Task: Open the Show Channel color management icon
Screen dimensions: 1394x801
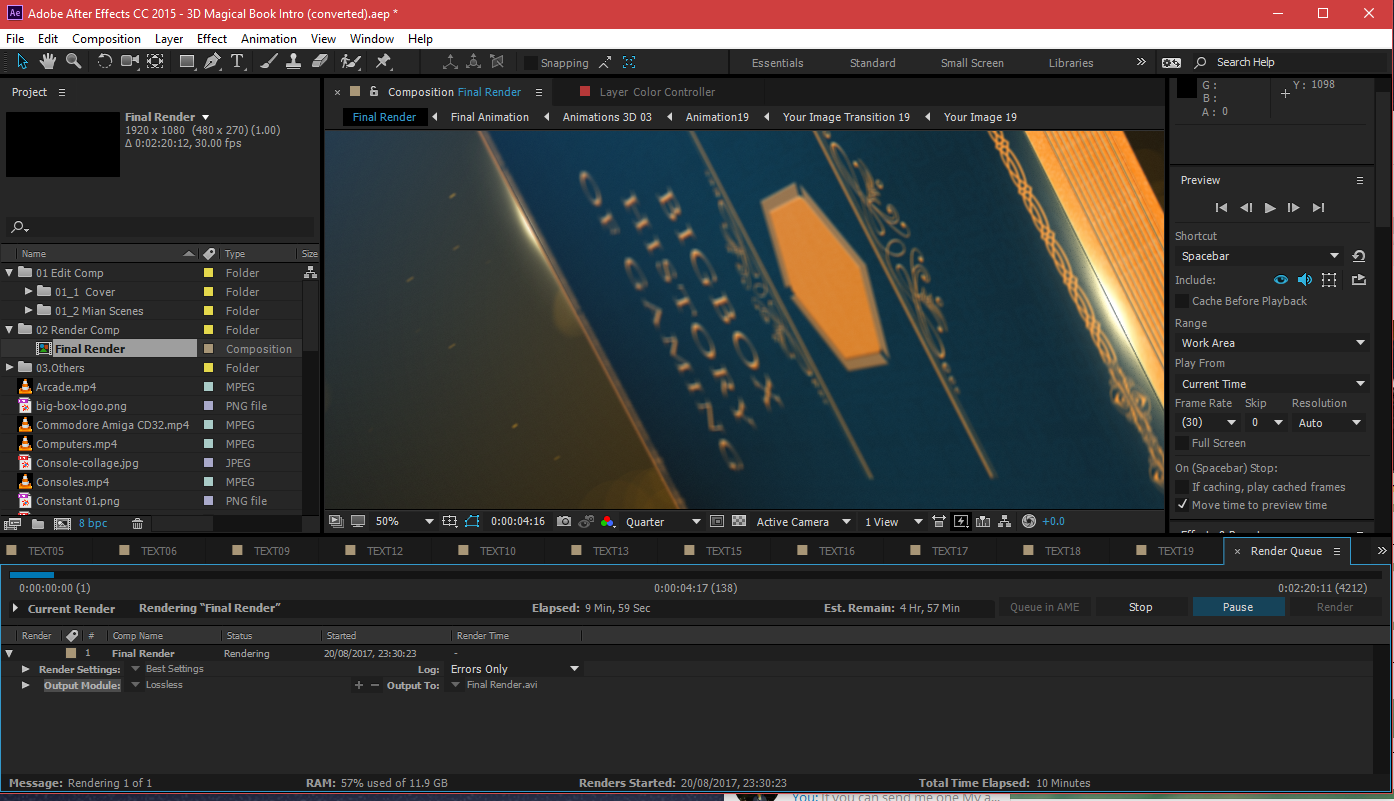Action: 608,522
